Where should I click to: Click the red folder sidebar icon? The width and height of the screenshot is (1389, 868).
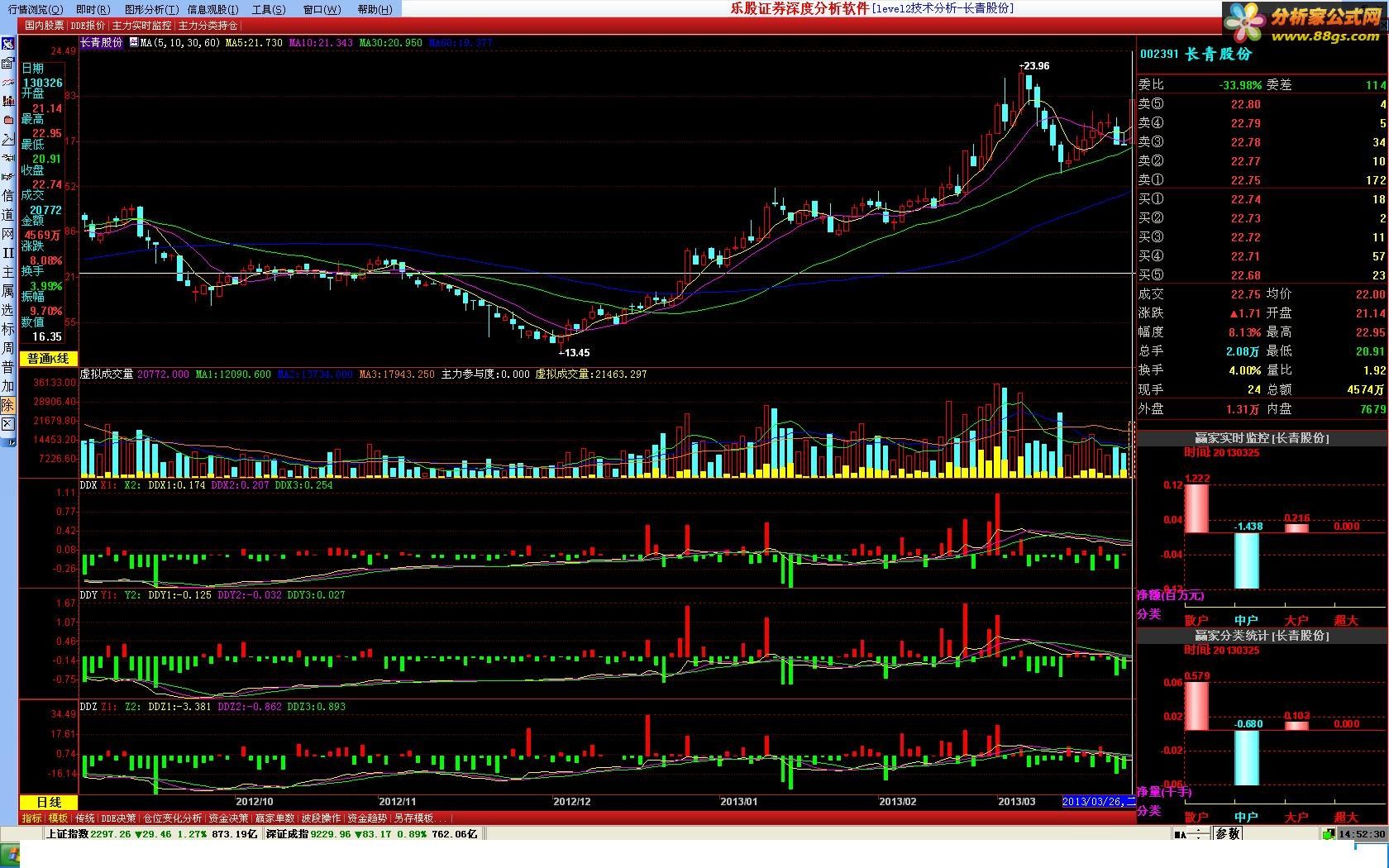coord(7,120)
